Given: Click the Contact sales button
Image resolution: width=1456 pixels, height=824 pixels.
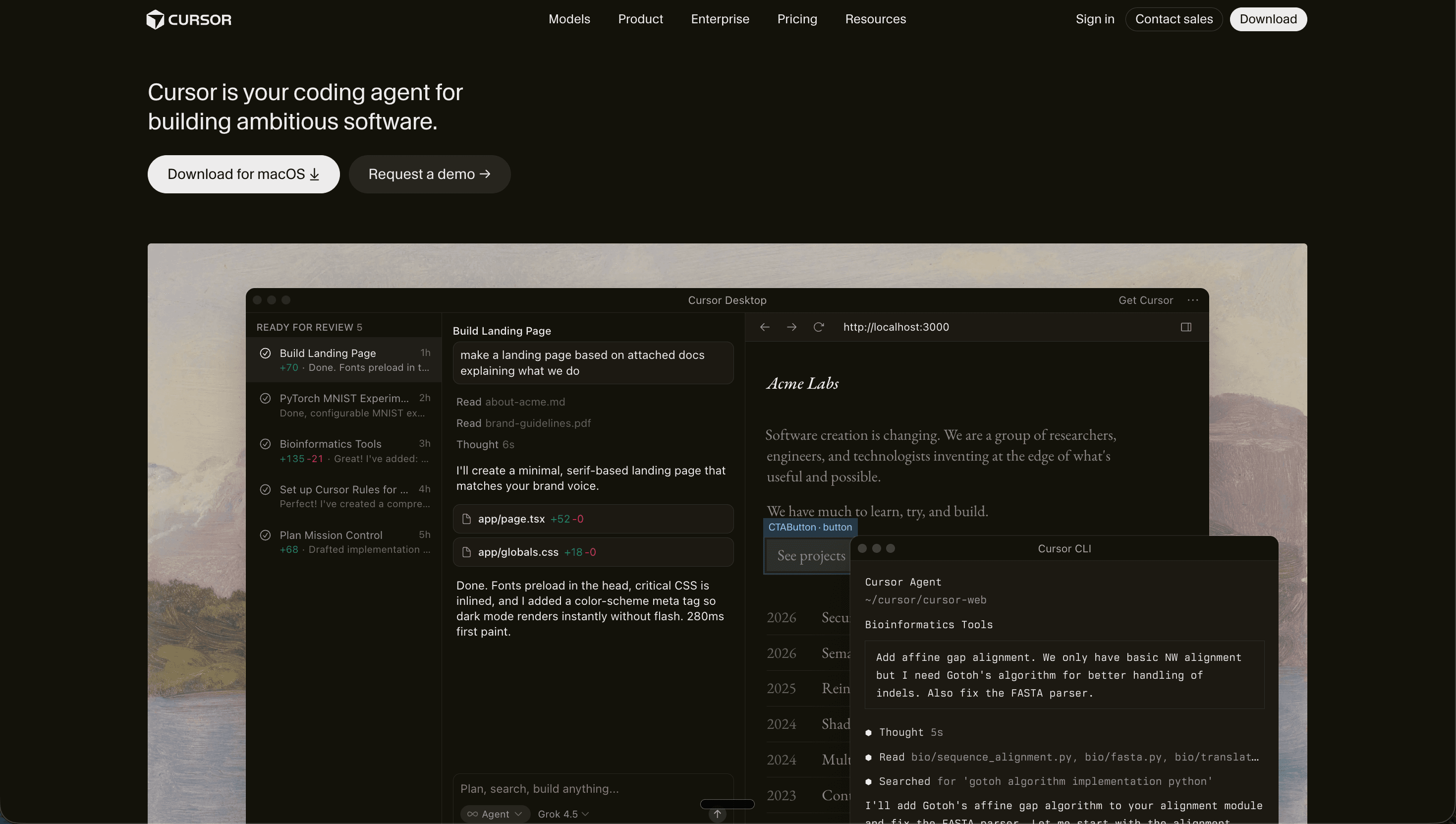Looking at the screenshot, I should pyautogui.click(x=1174, y=19).
